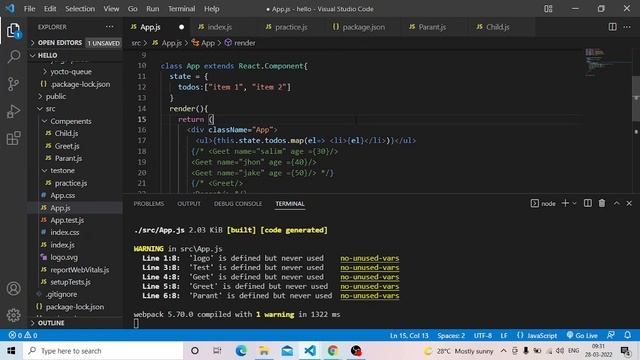This screenshot has height=360, width=640.
Task: Open Greet.js in the explorer tree
Action: pos(67,146)
